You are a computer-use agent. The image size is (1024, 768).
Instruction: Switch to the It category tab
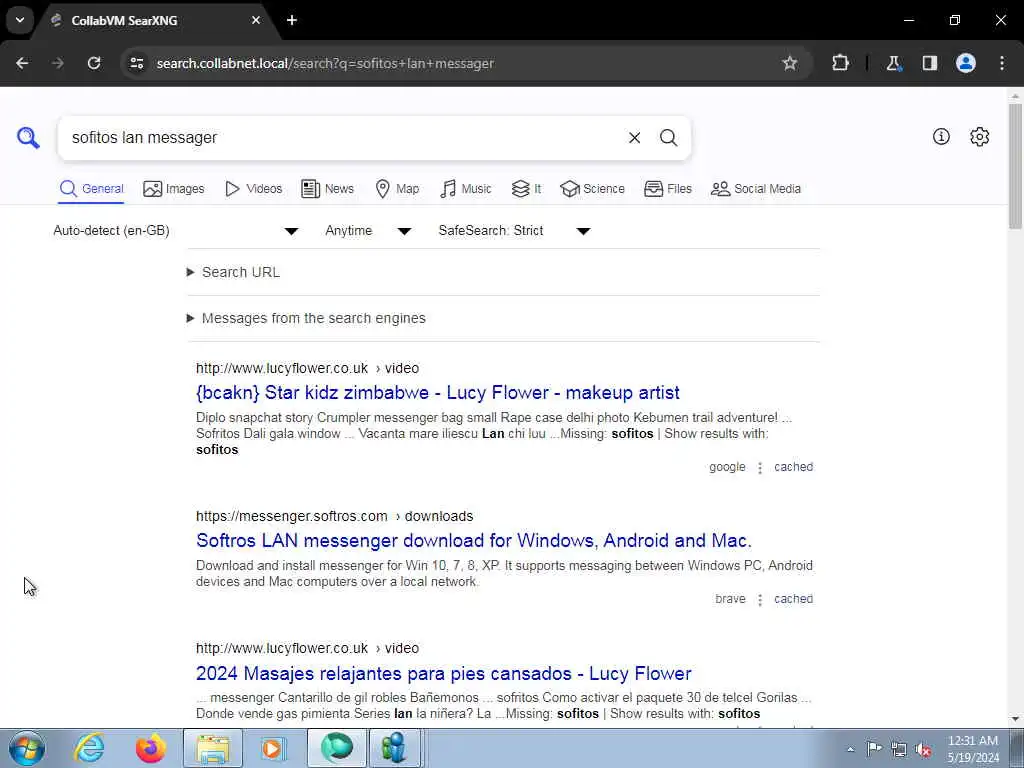coord(526,189)
